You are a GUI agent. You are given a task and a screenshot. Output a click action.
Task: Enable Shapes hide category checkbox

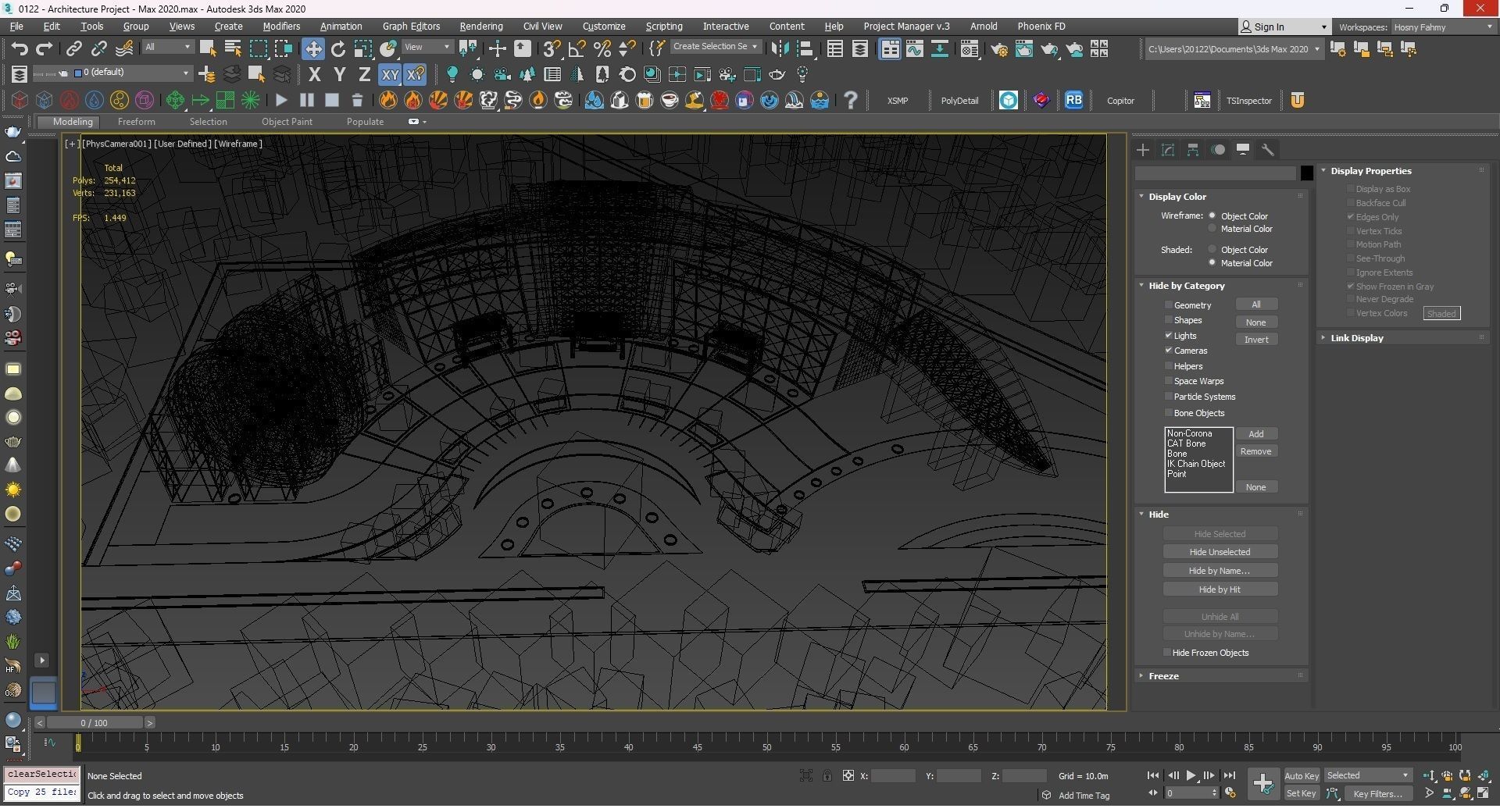1169,320
